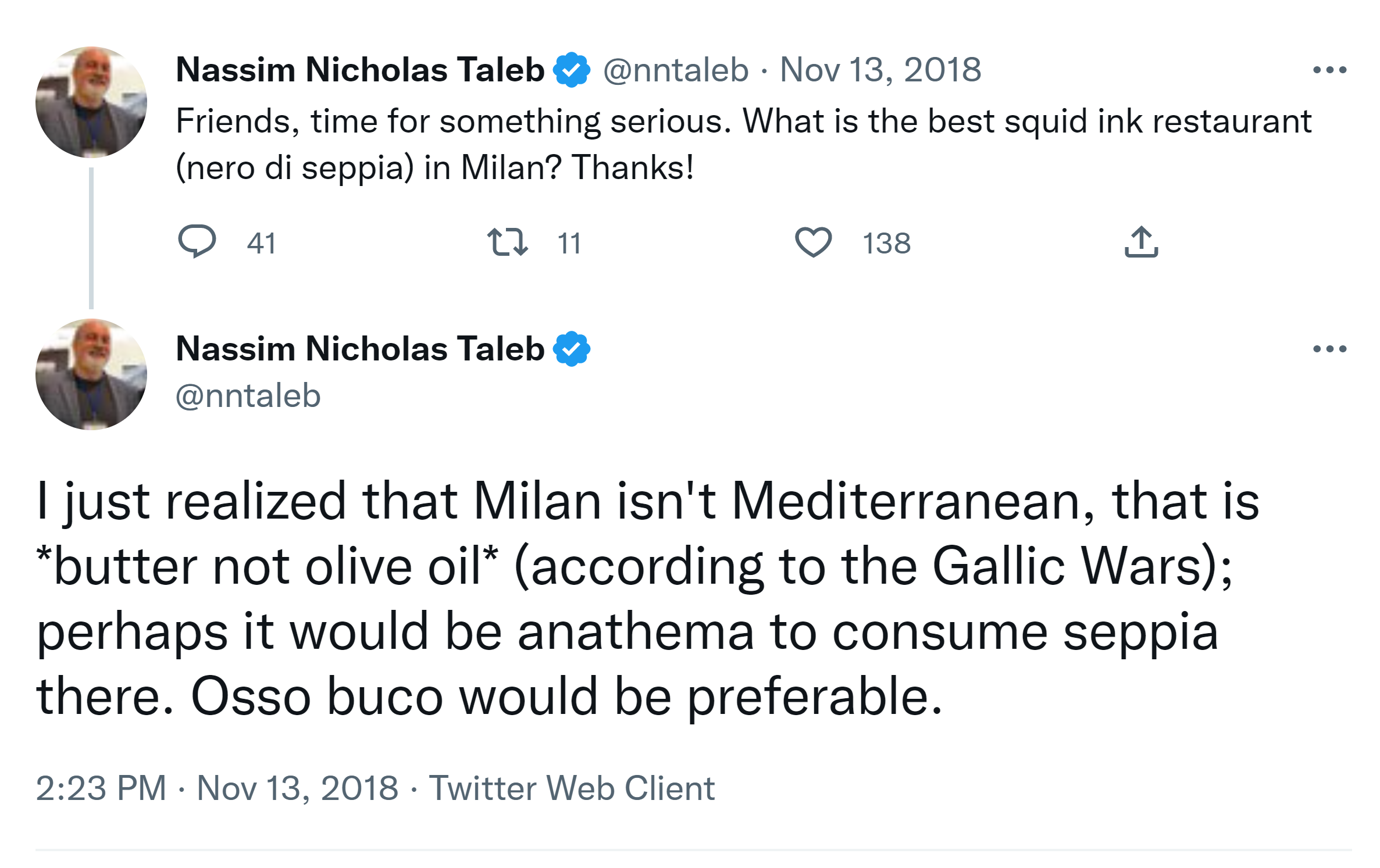Screen dimensions: 1380x868
Task: Click the 11 retweets count
Action: click(x=569, y=243)
